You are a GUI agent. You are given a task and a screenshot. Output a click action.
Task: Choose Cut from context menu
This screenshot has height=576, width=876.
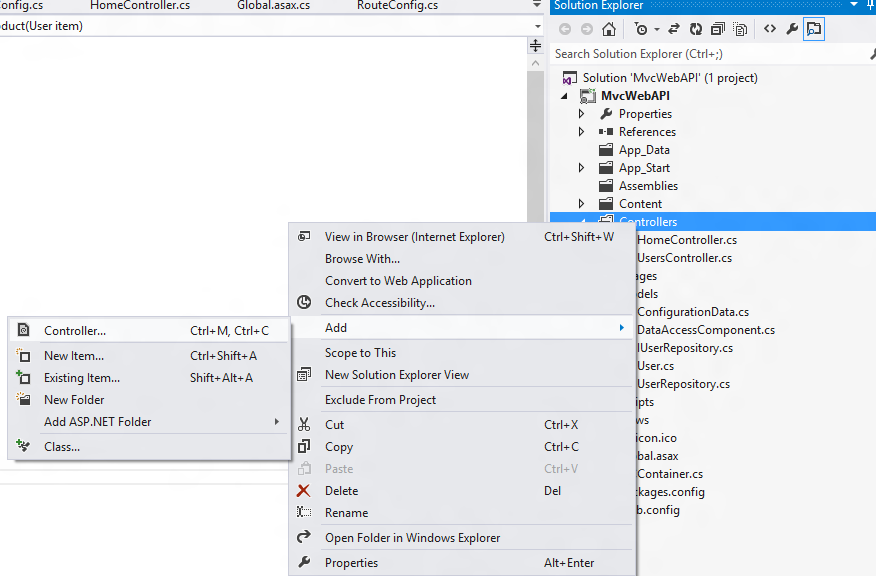462,425
